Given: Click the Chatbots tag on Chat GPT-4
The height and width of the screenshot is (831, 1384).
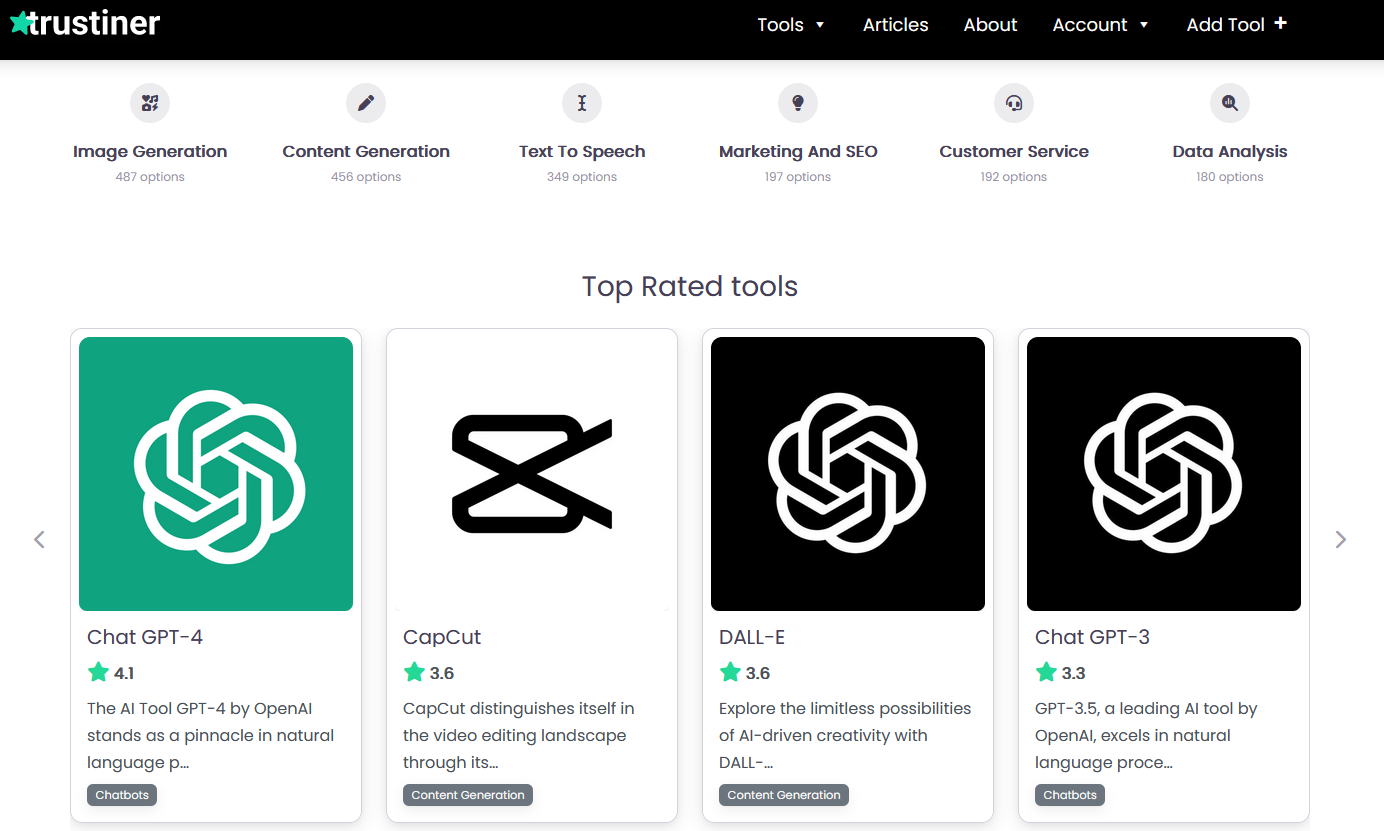Looking at the screenshot, I should tap(122, 795).
